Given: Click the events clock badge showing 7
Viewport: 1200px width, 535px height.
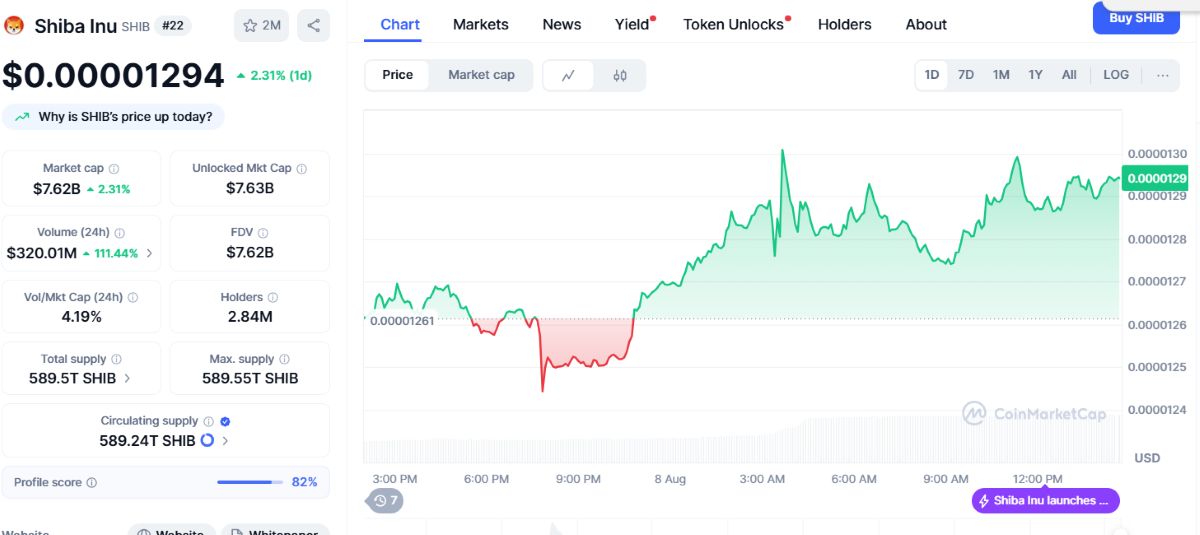Looking at the screenshot, I should pos(386,500).
